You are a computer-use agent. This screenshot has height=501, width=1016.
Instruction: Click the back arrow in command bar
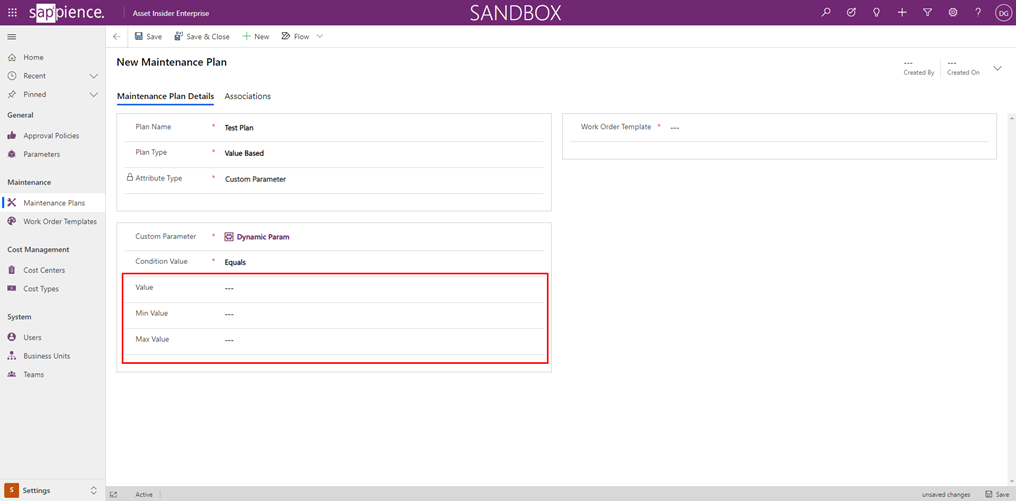pos(116,36)
